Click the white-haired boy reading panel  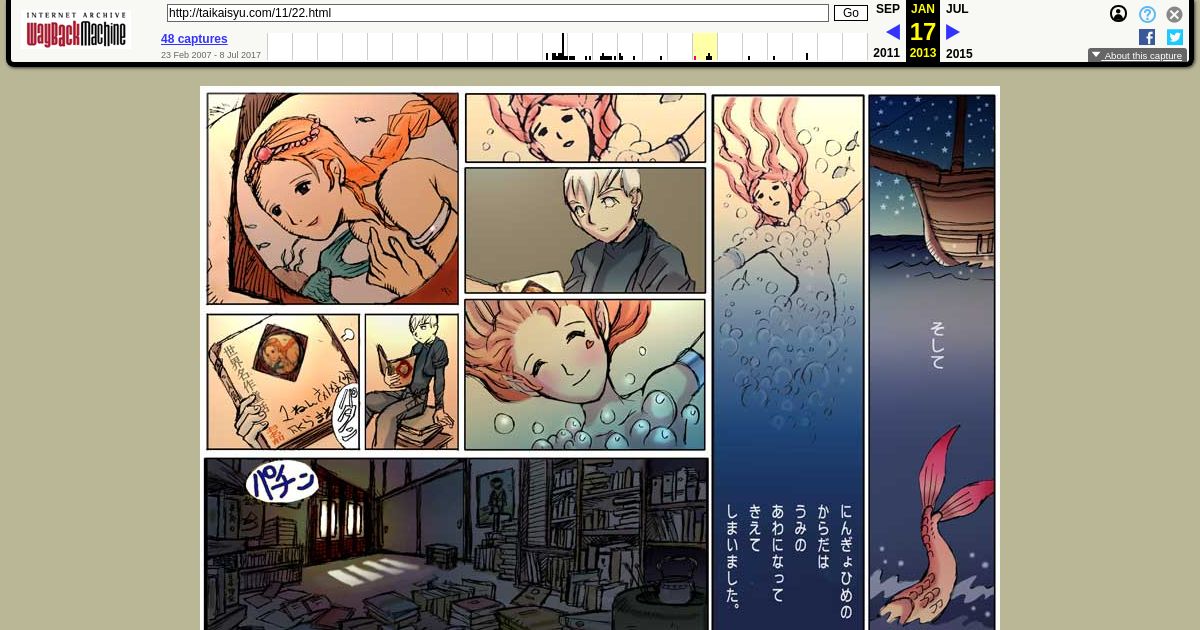(585, 230)
